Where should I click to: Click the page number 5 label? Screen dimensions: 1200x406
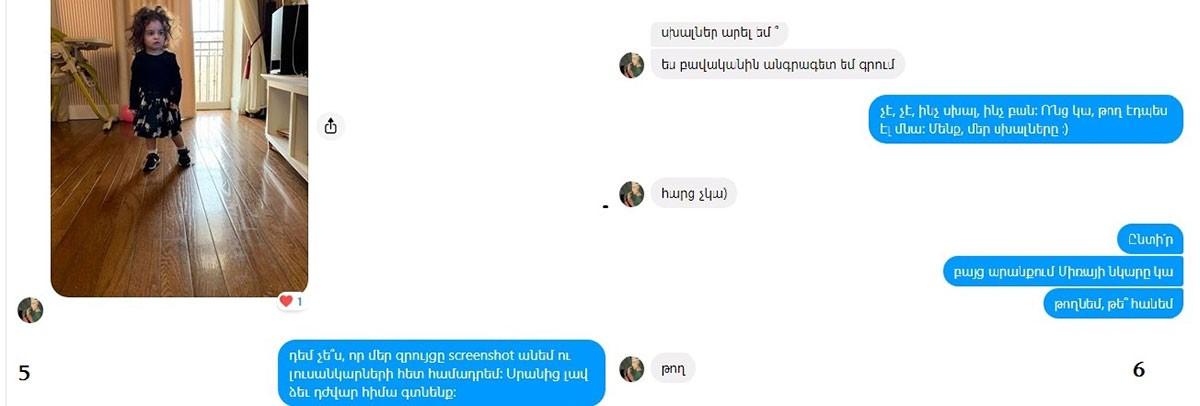coord(24,372)
